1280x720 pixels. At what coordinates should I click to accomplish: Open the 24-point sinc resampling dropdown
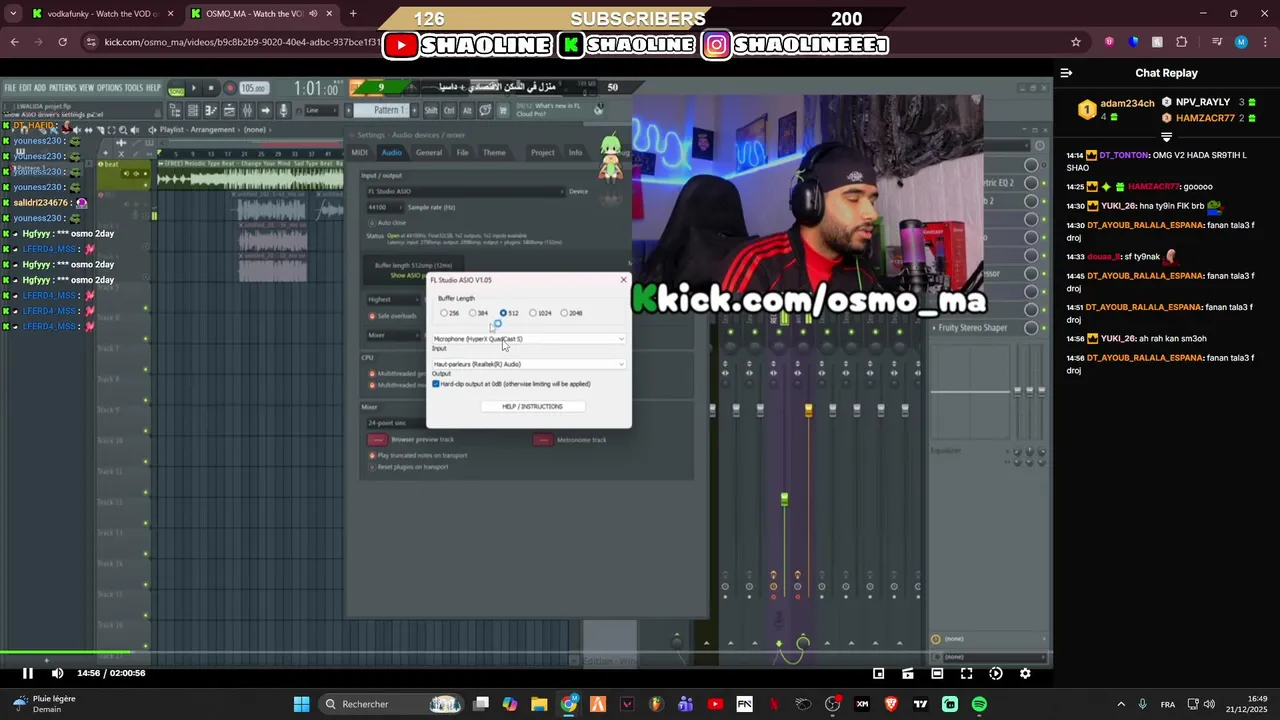tap(394, 423)
